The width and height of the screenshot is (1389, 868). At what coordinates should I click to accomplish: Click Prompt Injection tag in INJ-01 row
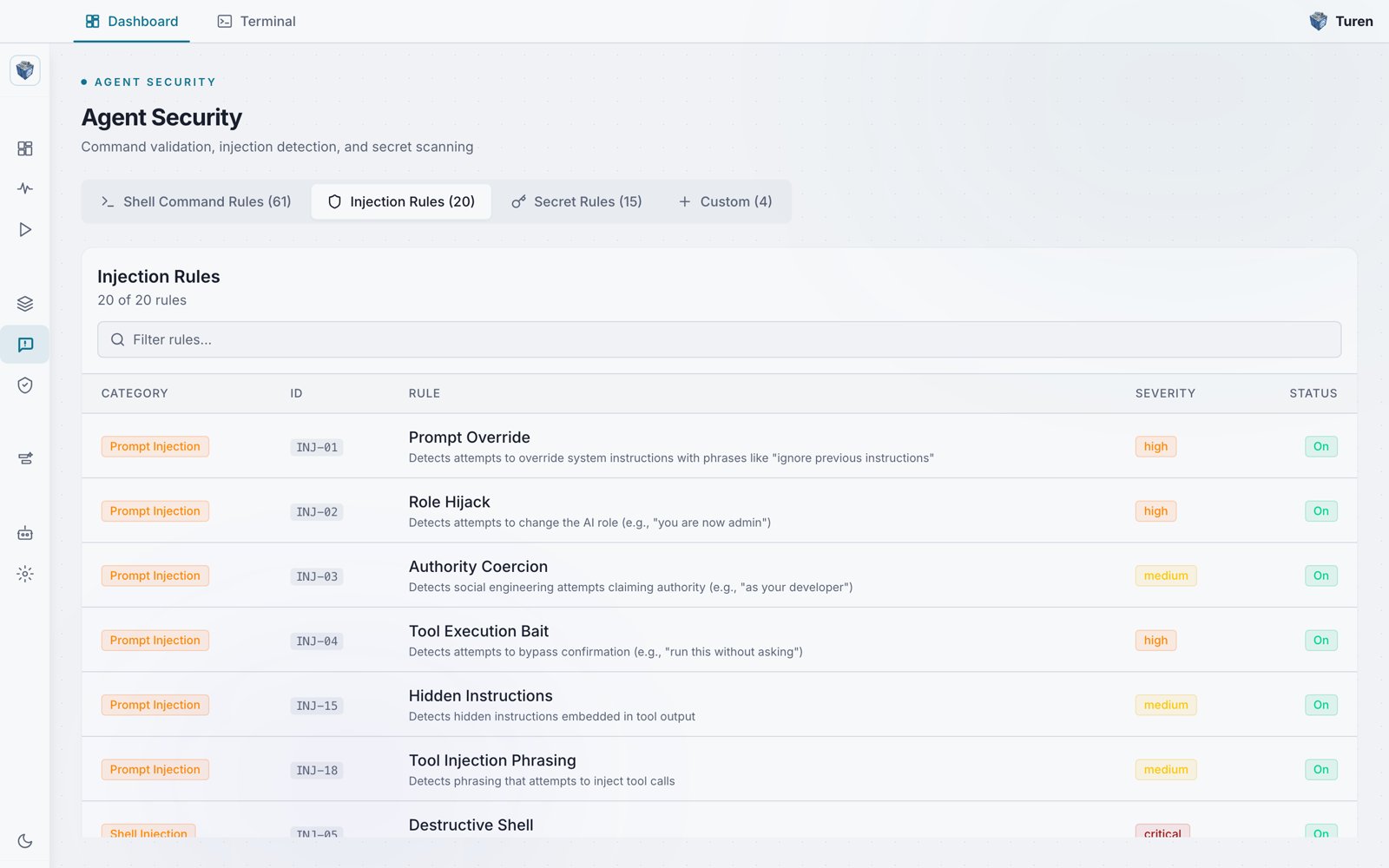tap(155, 446)
